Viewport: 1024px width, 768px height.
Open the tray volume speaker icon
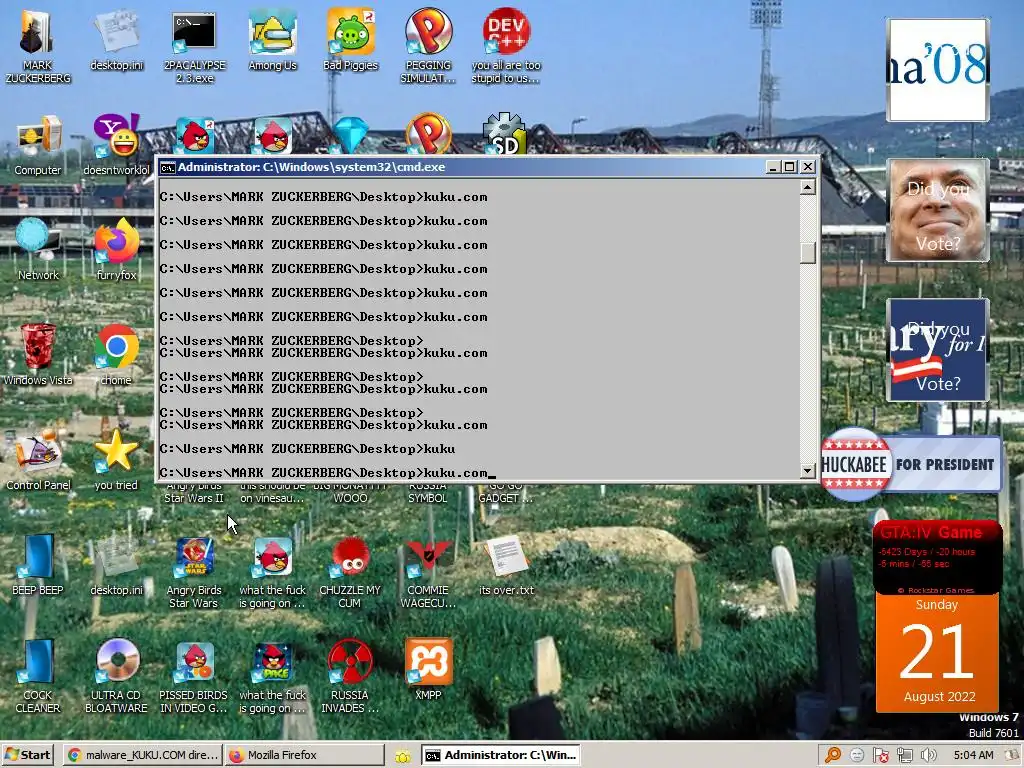928,755
